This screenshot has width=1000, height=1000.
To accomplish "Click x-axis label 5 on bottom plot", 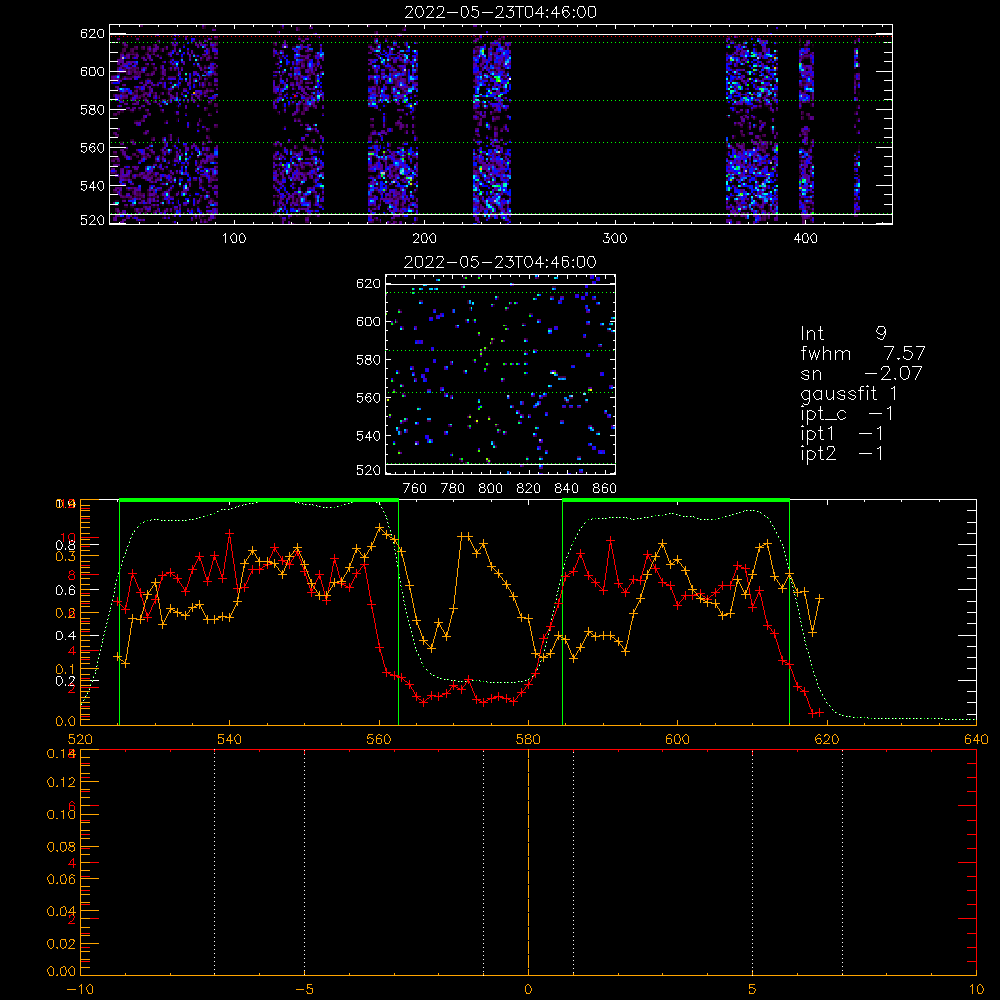I will coord(753,990).
